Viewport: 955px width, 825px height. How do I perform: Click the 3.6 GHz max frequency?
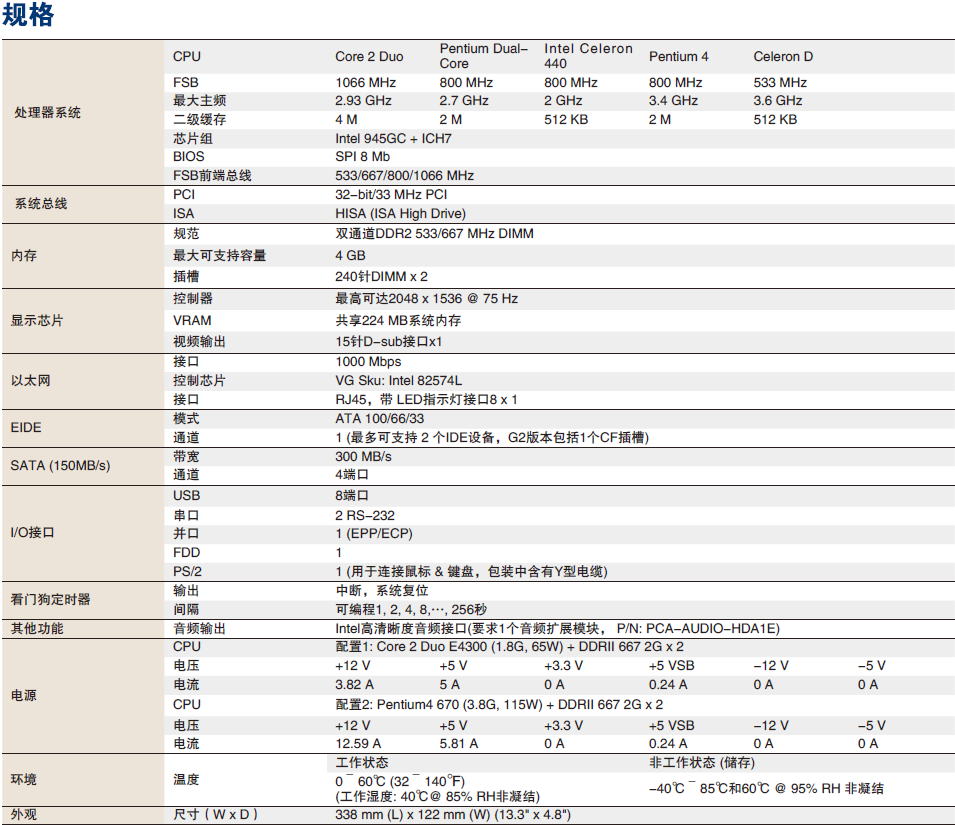777,100
